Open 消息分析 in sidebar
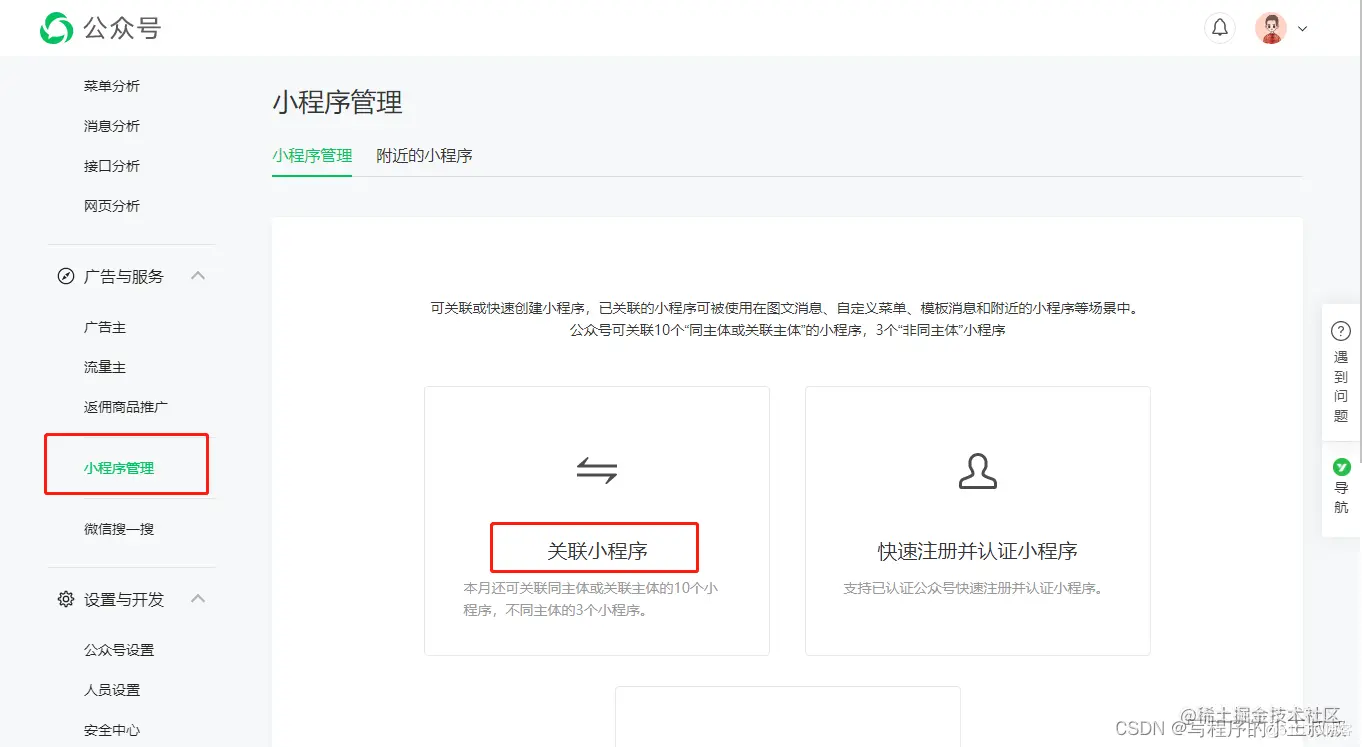This screenshot has width=1362, height=747. tap(112, 126)
